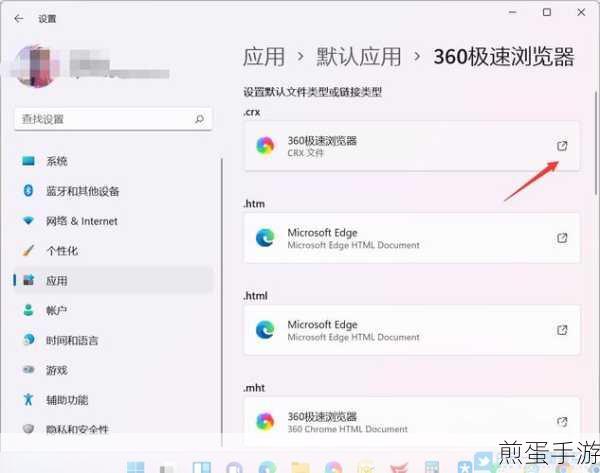The image size is (600, 473).
Task: Open the .html Microsoft Edge external-link icon
Action: (562, 330)
